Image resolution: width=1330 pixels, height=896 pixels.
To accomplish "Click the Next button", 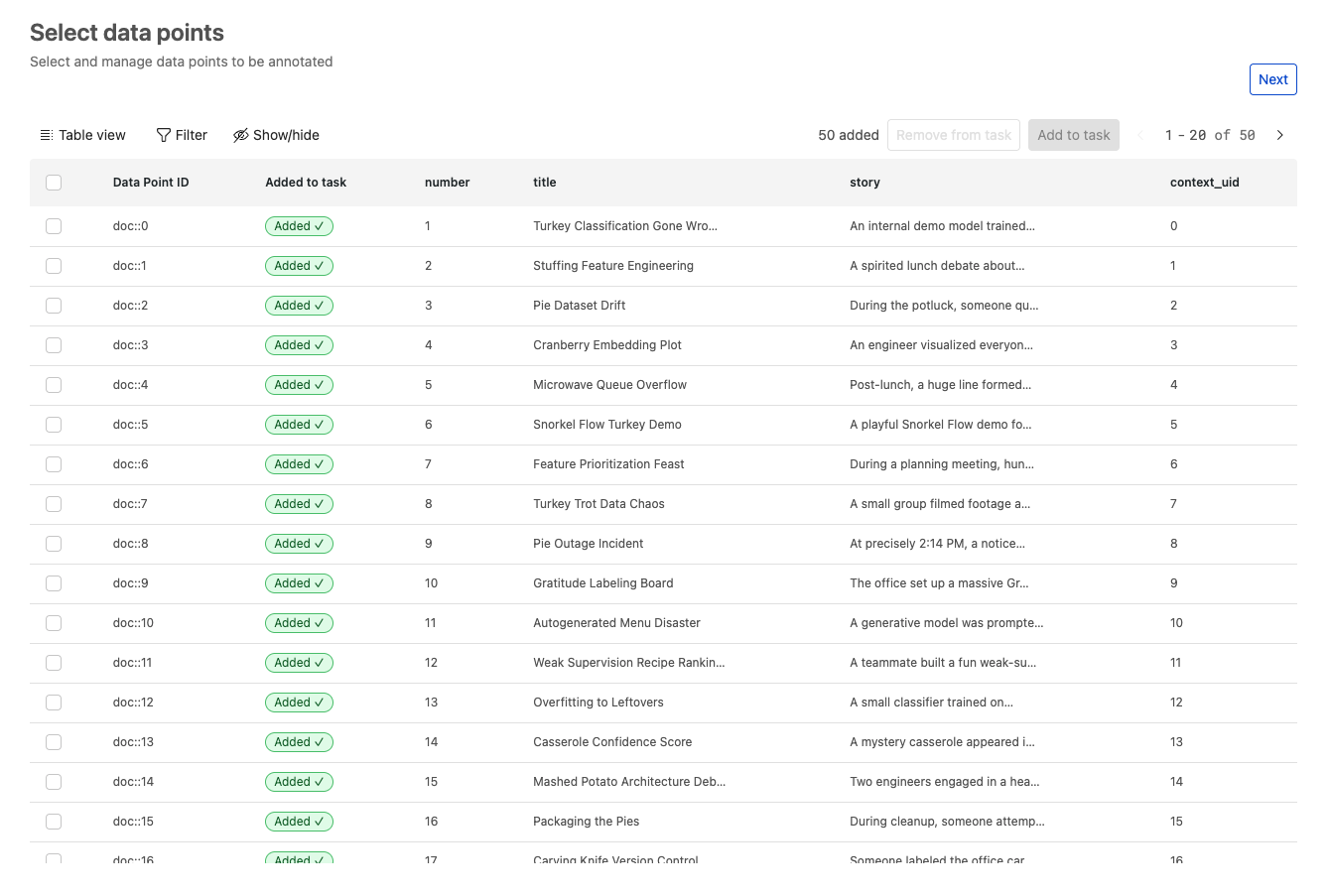I will (x=1272, y=78).
